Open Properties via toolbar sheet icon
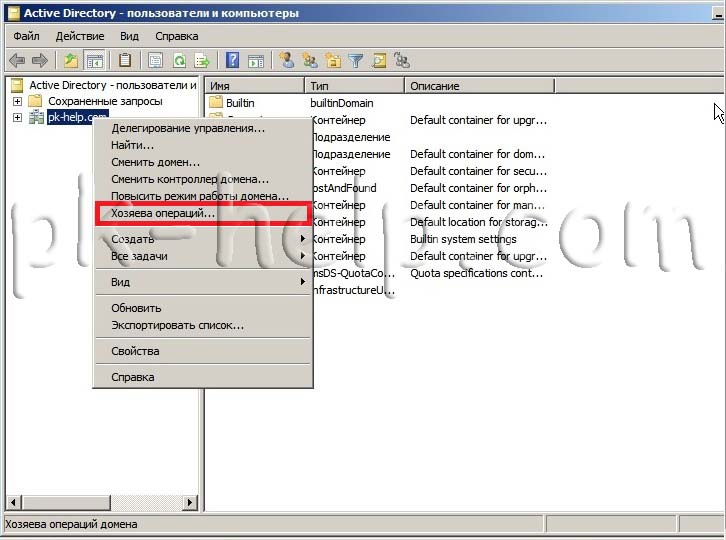Image resolution: width=726 pixels, height=540 pixels. pyautogui.click(x=155, y=61)
